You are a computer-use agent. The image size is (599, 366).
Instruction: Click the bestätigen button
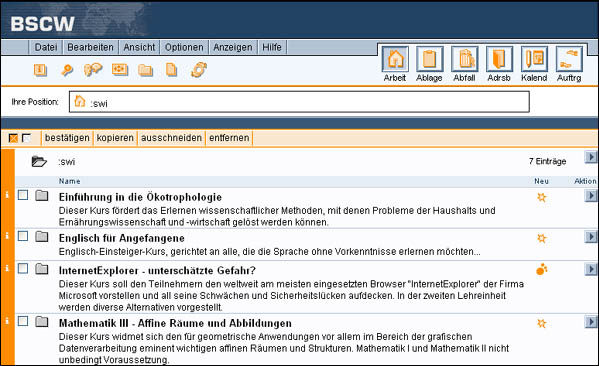point(67,138)
